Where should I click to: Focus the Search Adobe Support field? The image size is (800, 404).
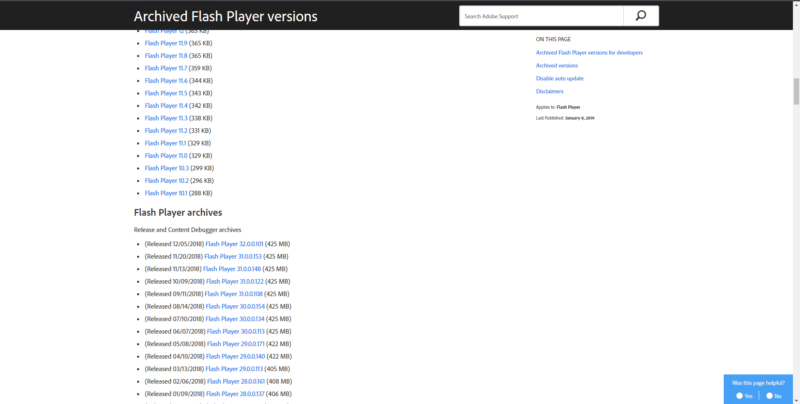(541, 16)
